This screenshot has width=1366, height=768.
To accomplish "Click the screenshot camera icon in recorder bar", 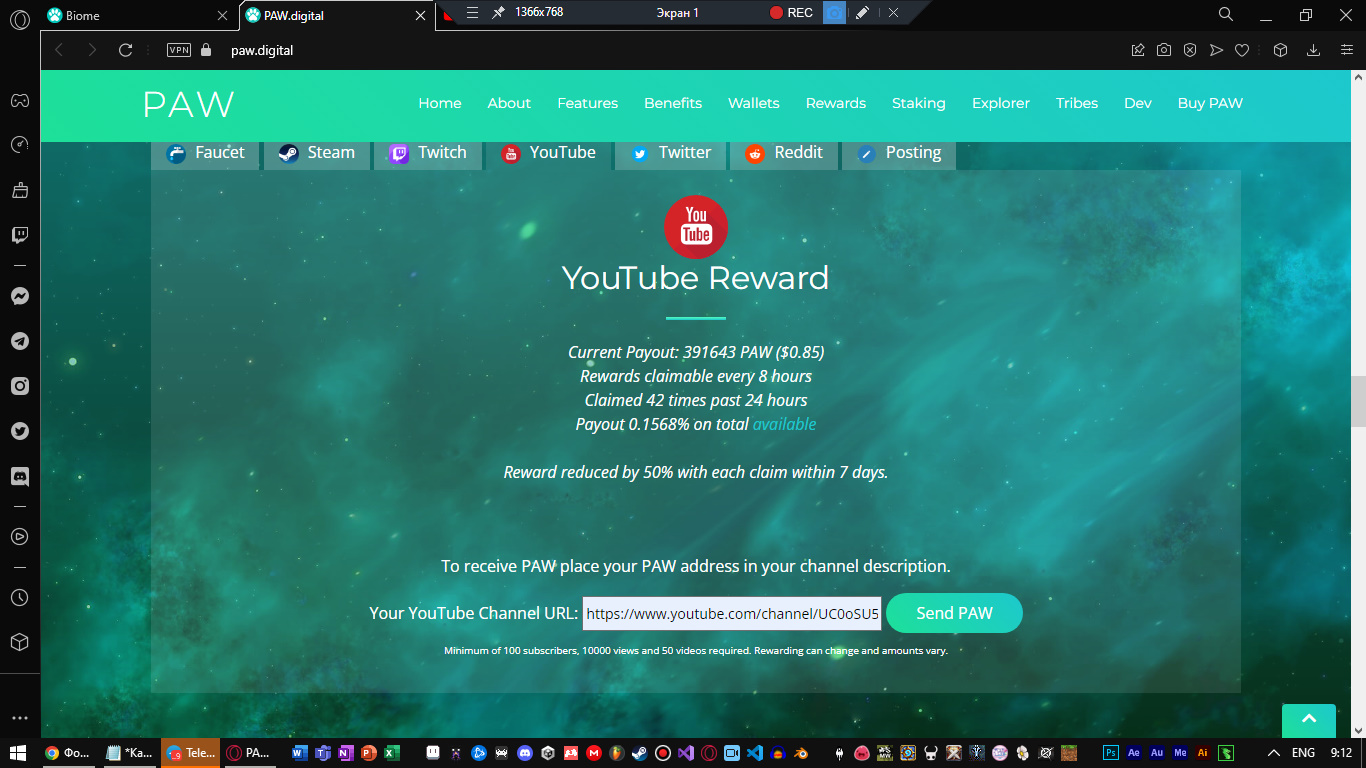I will pyautogui.click(x=834, y=13).
